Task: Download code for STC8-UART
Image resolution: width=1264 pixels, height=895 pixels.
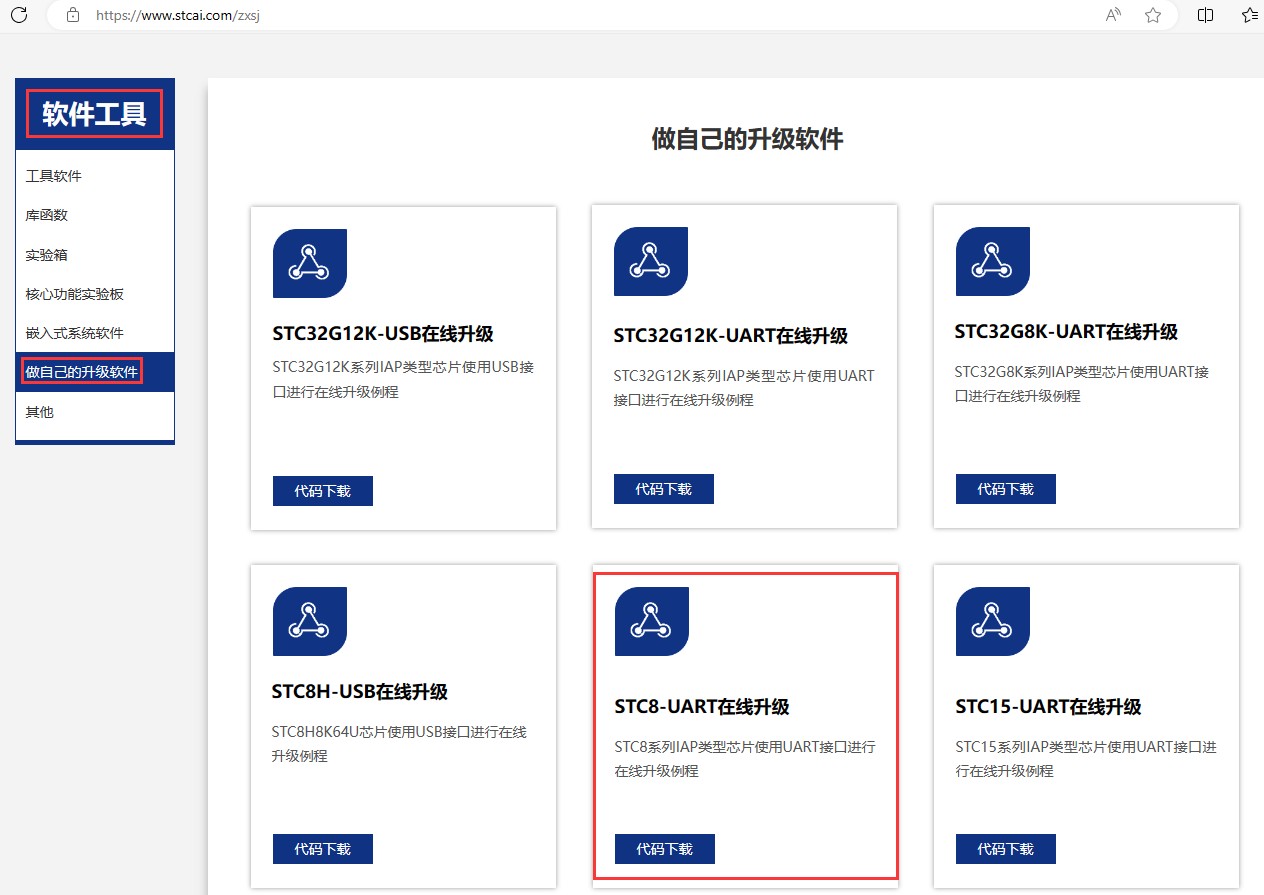Action: pos(665,849)
